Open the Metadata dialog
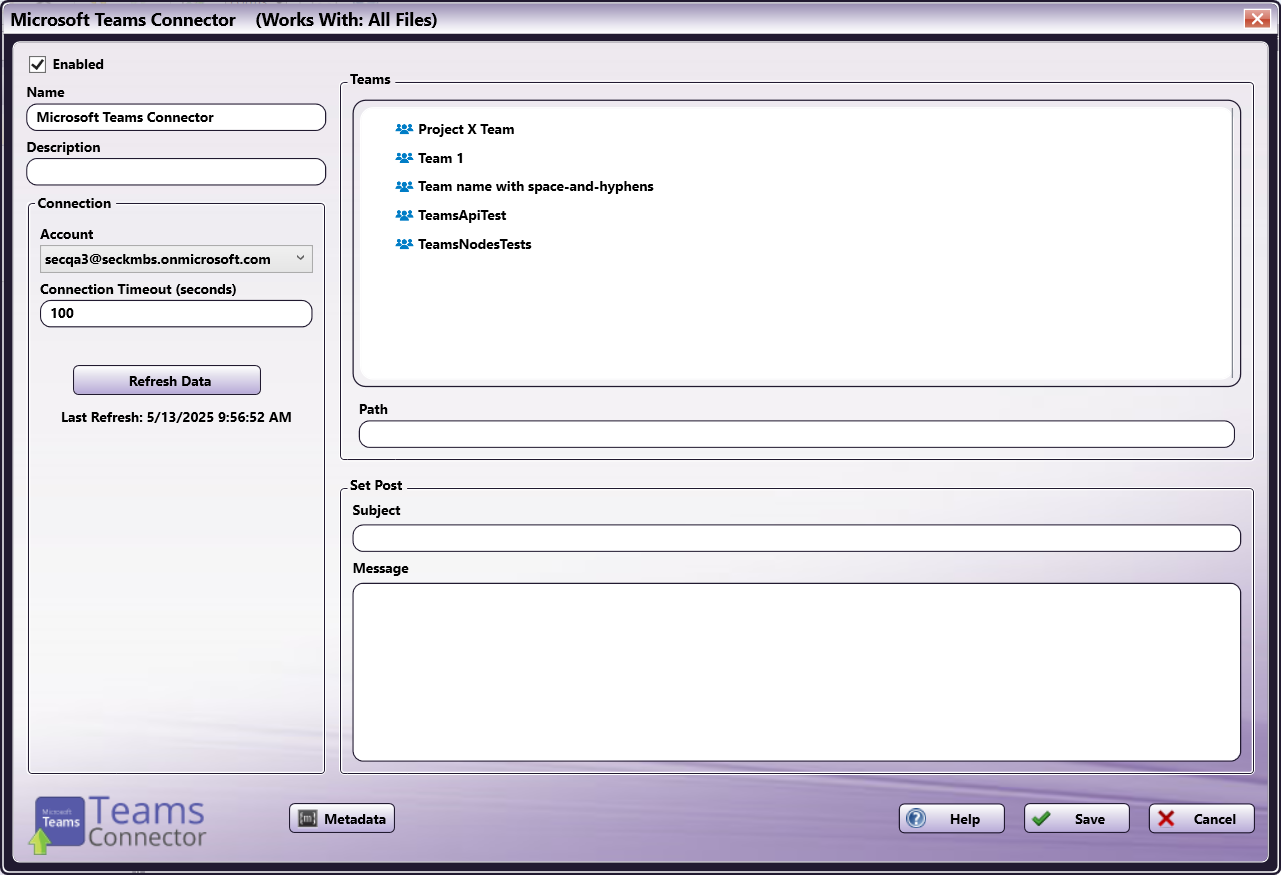1281x875 pixels. click(x=342, y=818)
